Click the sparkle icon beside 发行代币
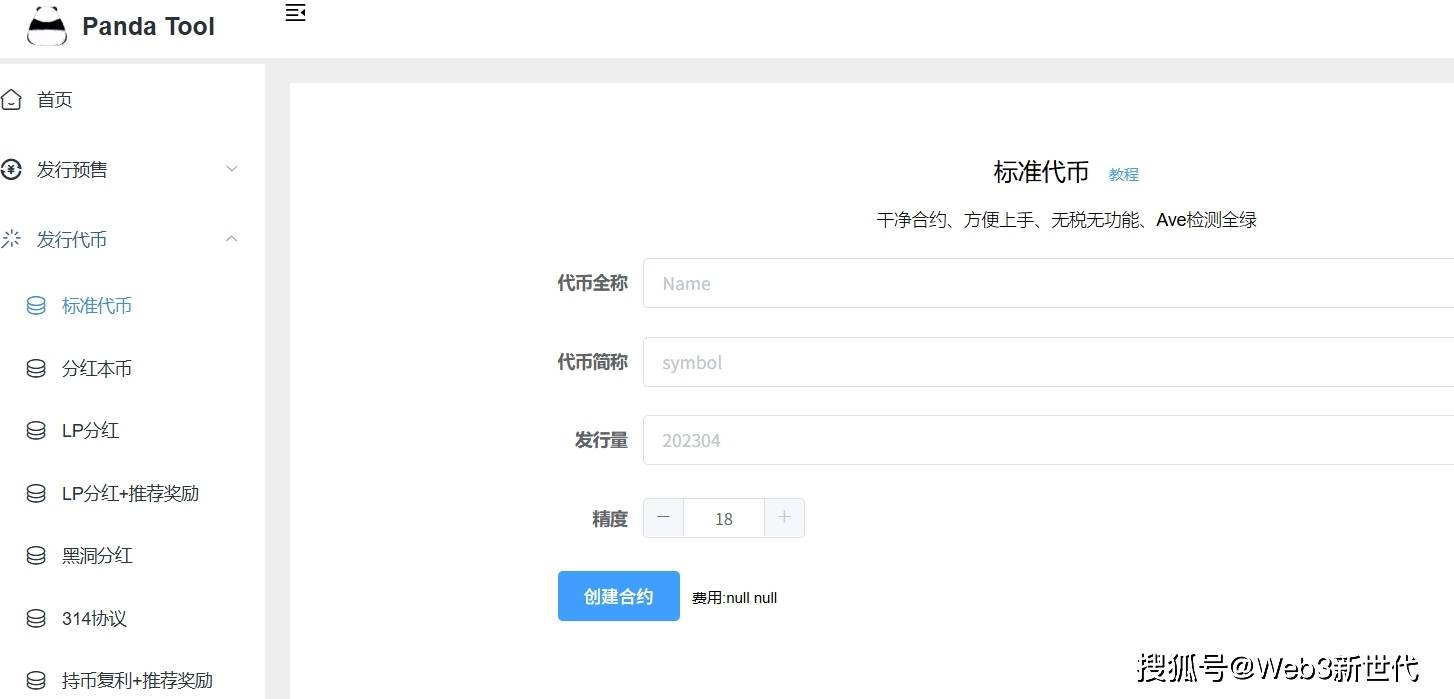This screenshot has width=1454, height=699. [x=11, y=239]
